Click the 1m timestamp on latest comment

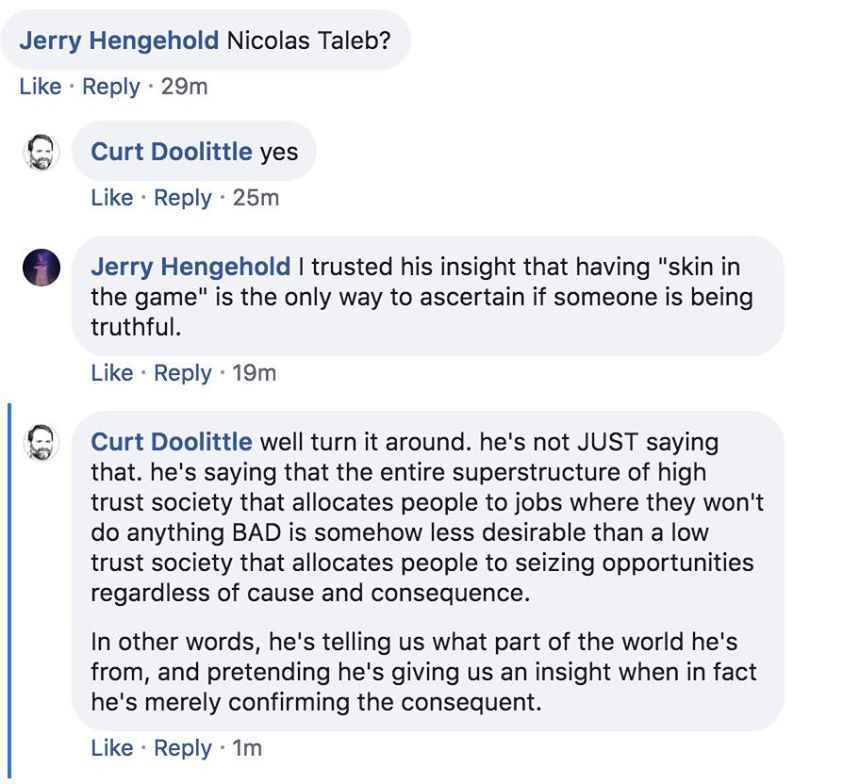click(x=246, y=748)
